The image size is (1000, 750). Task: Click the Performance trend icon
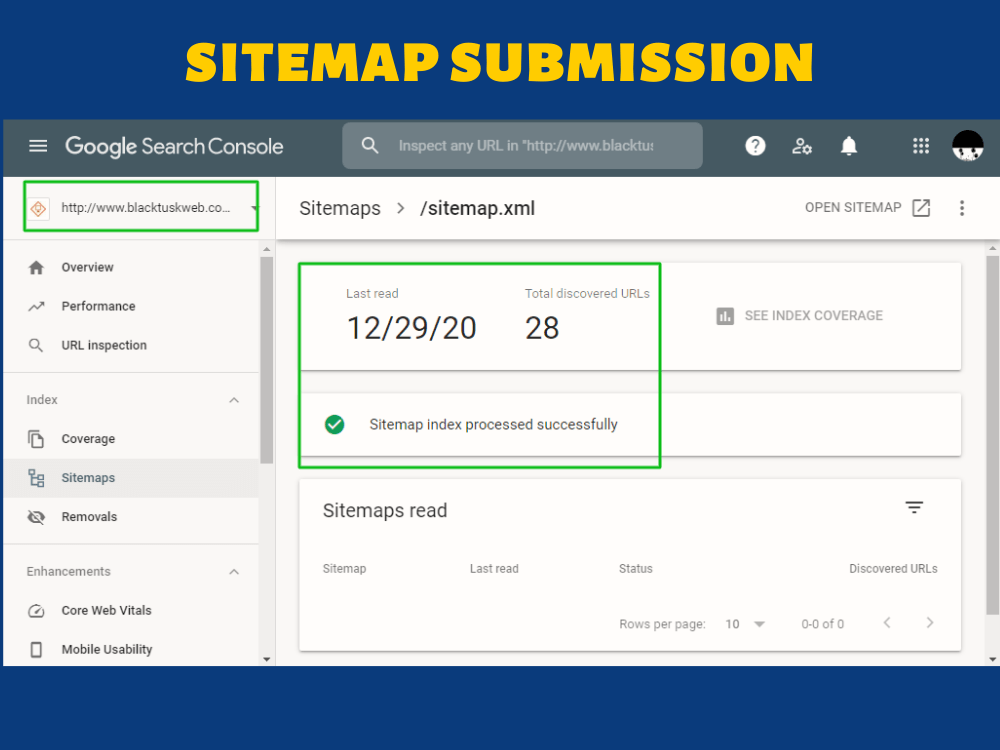(x=36, y=307)
